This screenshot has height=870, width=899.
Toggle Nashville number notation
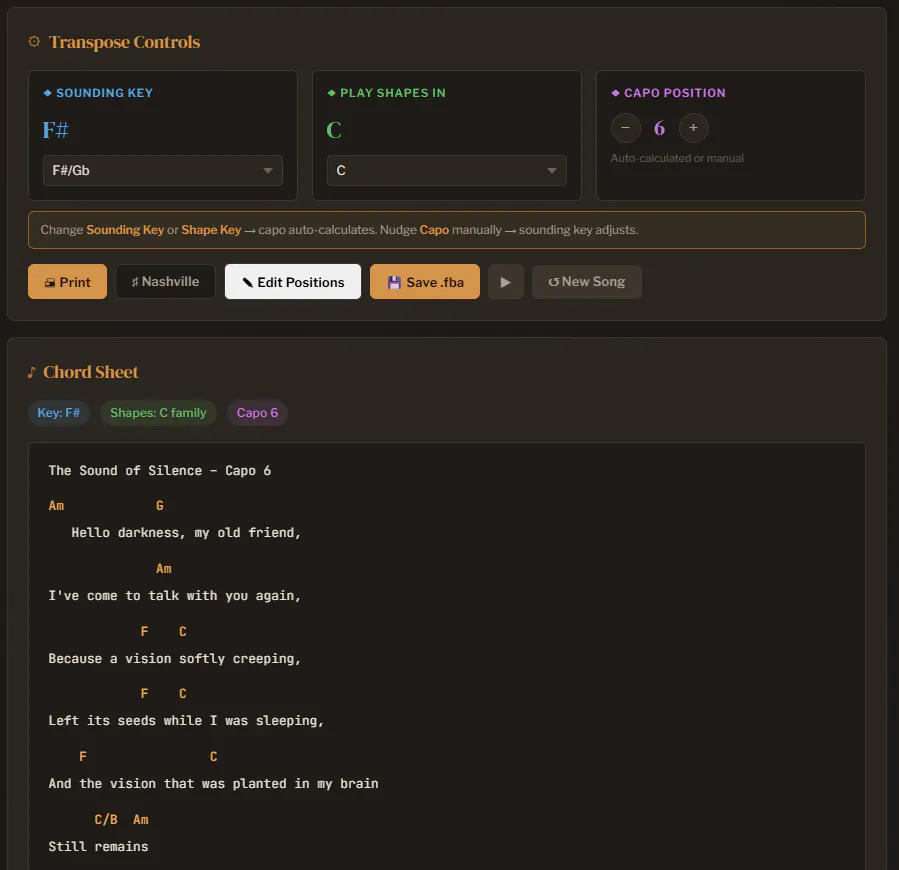point(165,282)
